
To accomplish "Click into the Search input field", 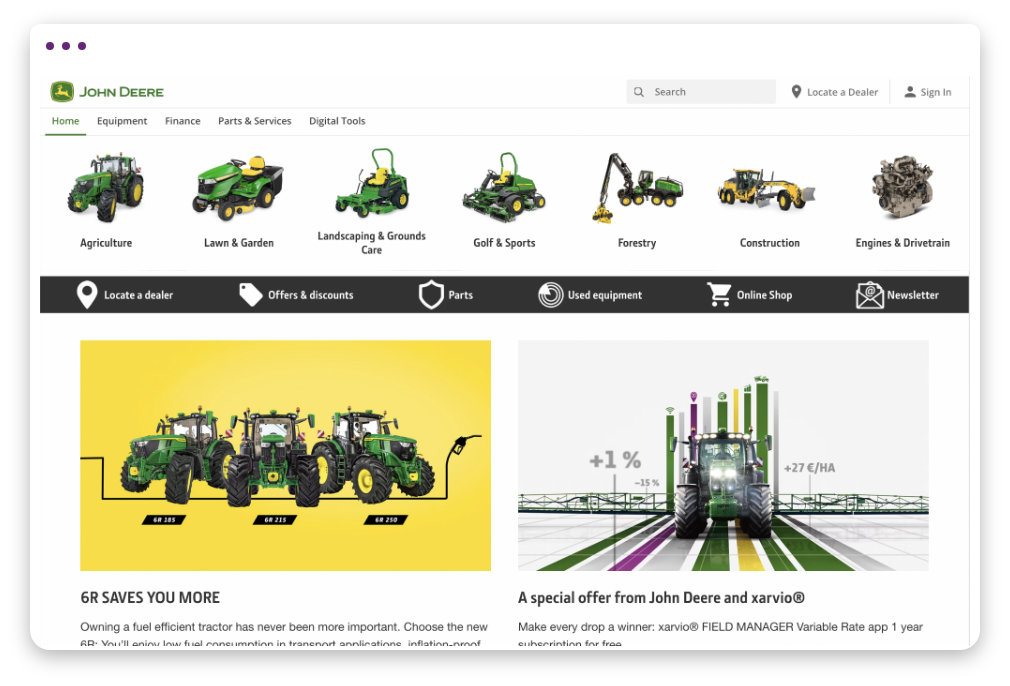I will (701, 92).
